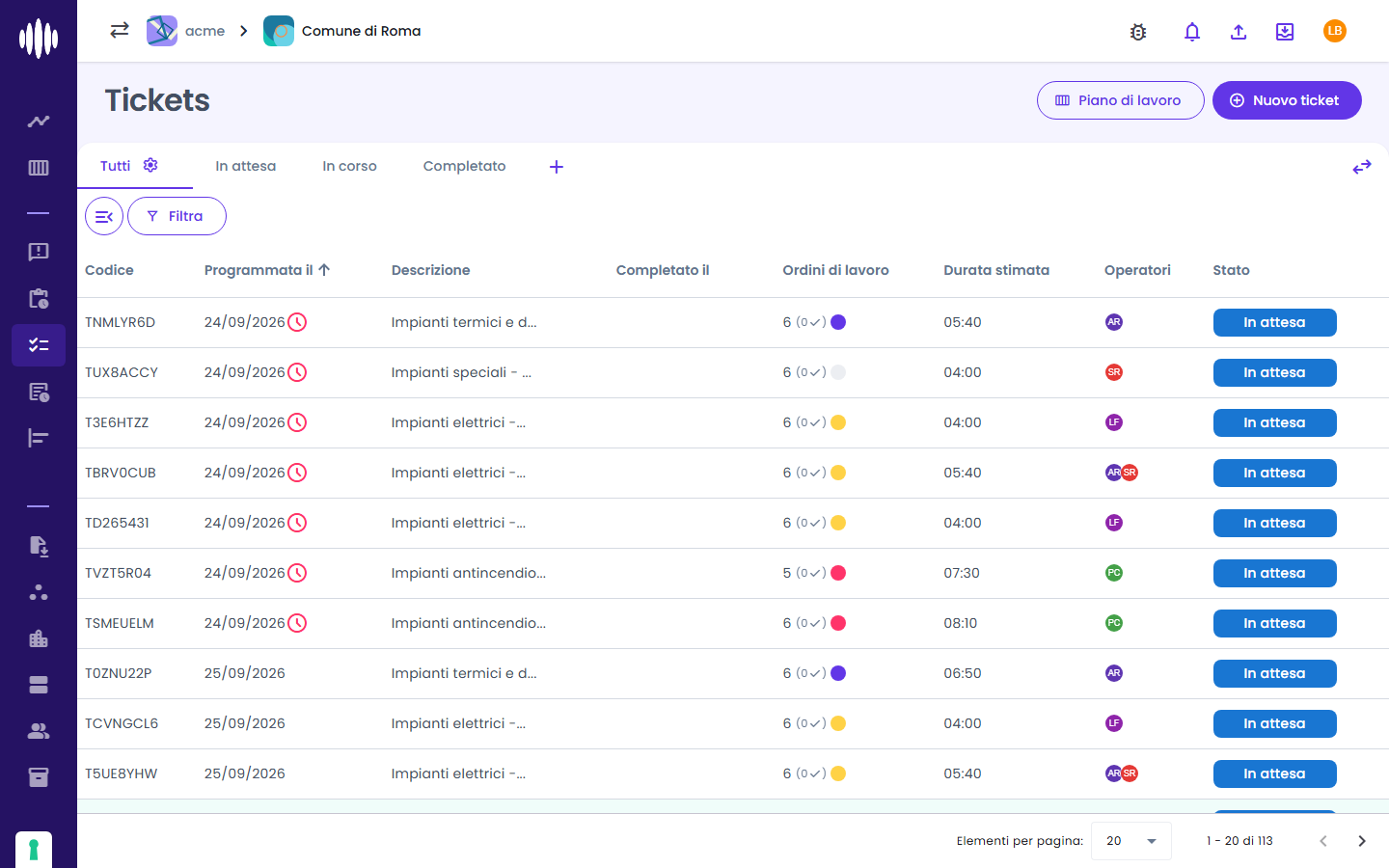Open Piano di lavoro
The image size is (1389, 868).
(x=1121, y=100)
